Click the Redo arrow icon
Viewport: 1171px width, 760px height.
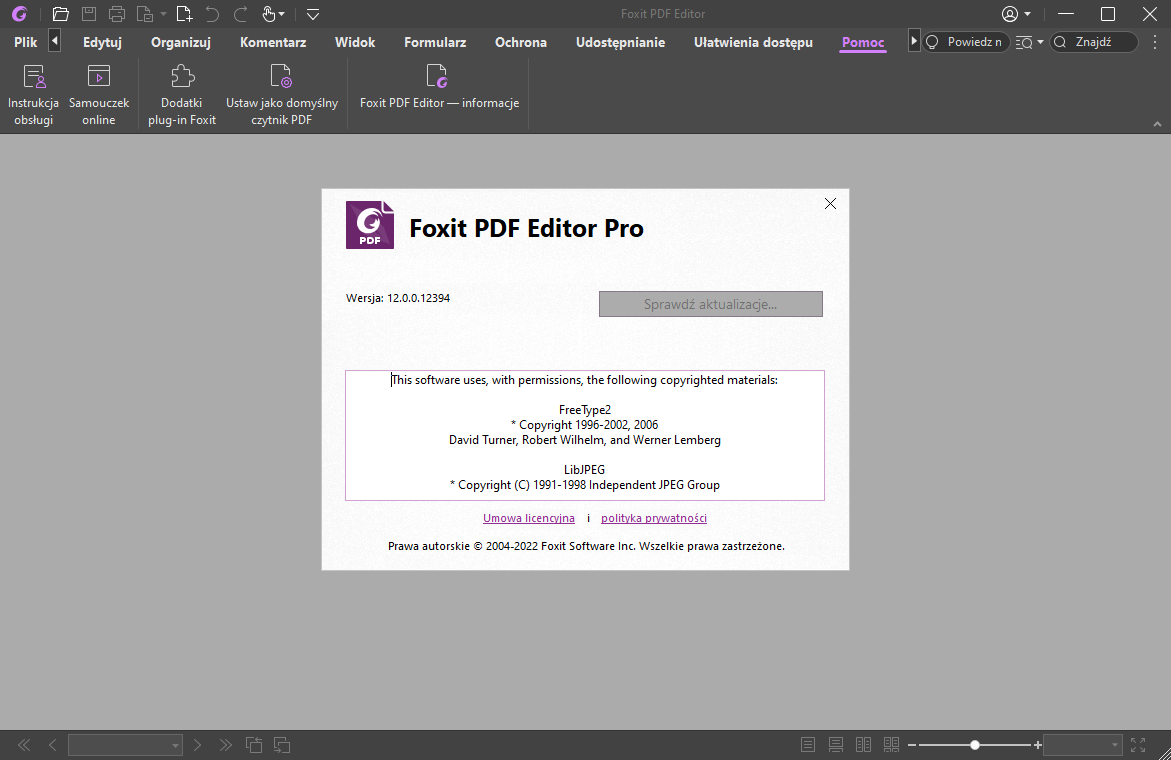(x=240, y=13)
